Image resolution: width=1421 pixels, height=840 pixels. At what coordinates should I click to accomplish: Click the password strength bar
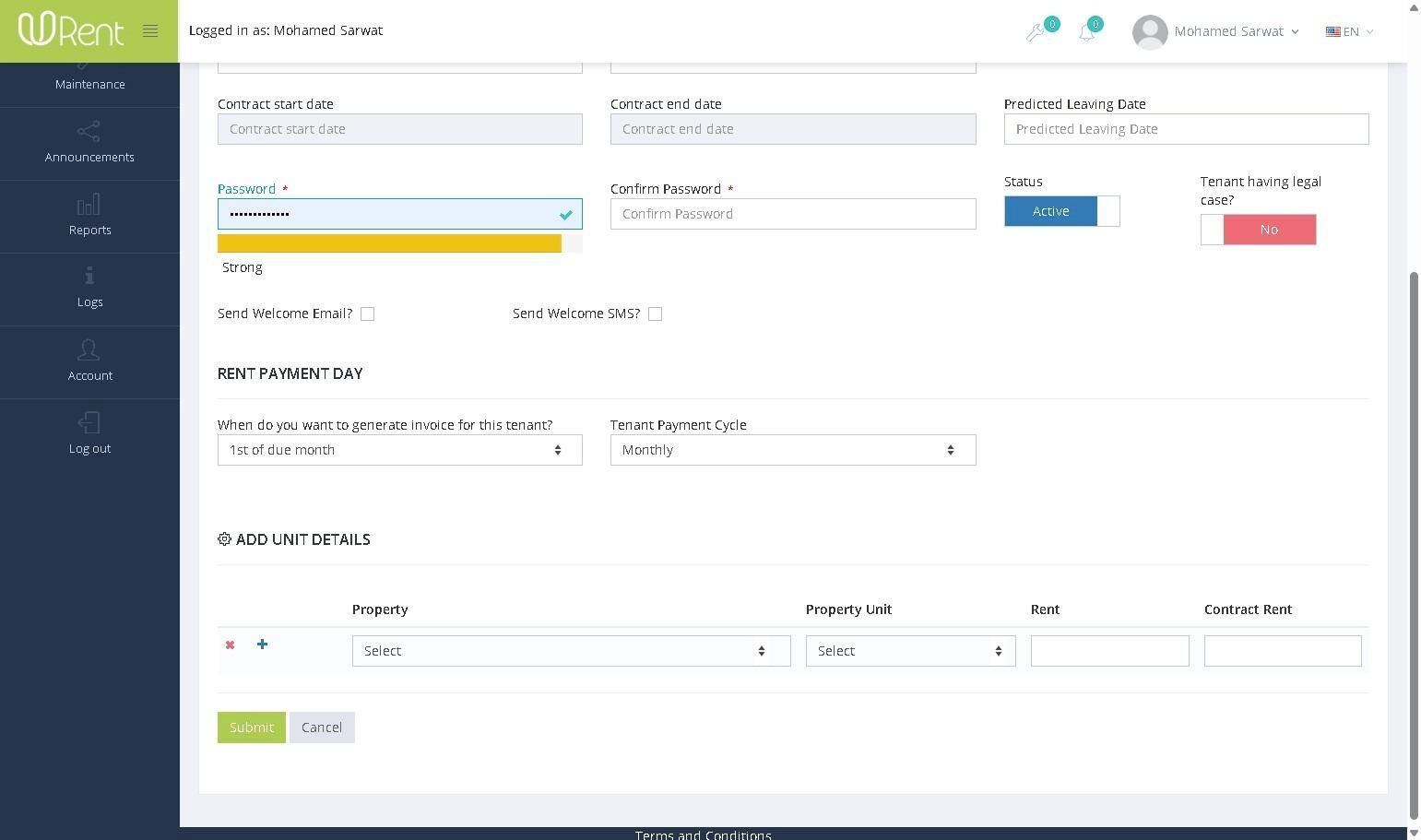(400, 243)
